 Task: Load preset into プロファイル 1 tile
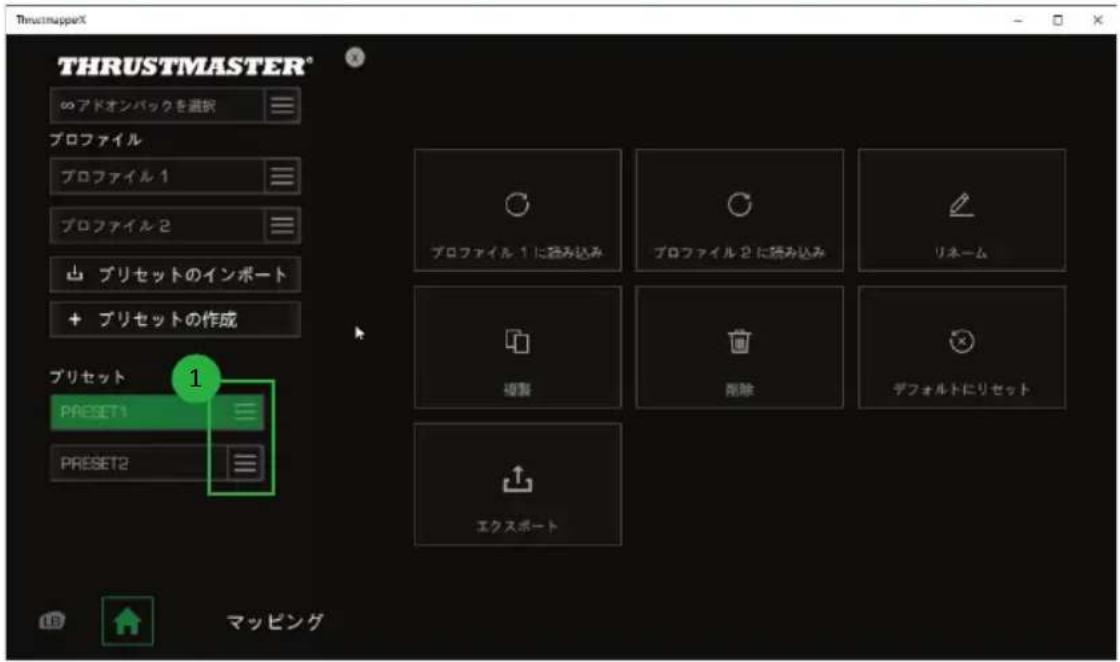(517, 210)
